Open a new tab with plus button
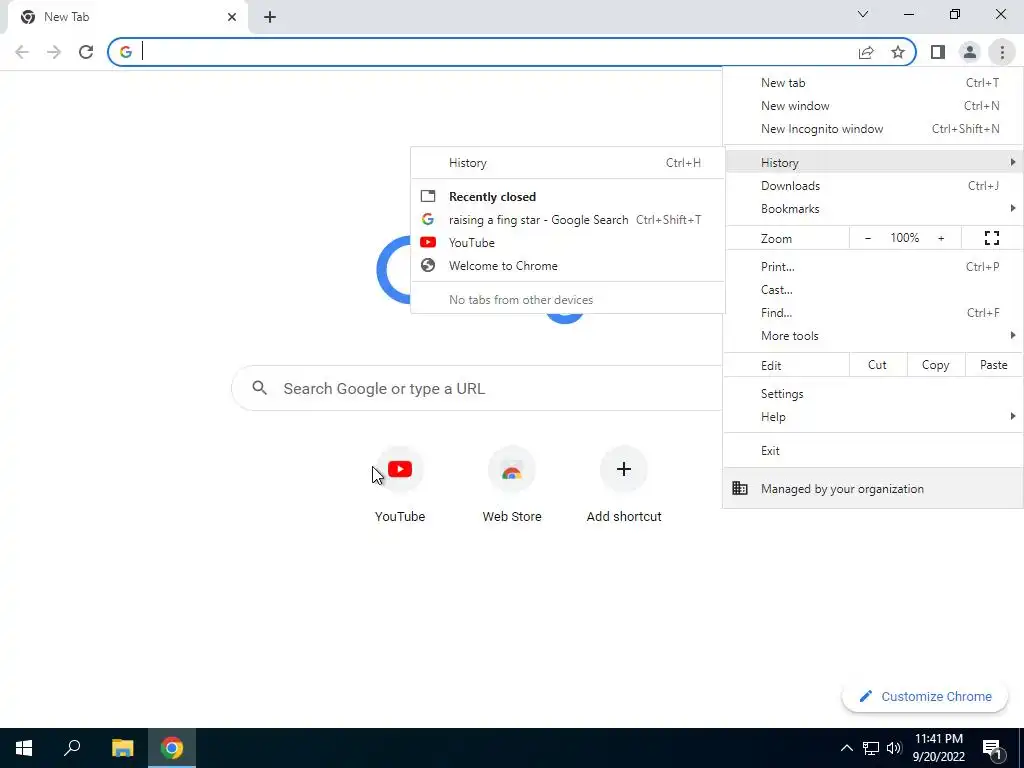The height and width of the screenshot is (768, 1024). (270, 17)
